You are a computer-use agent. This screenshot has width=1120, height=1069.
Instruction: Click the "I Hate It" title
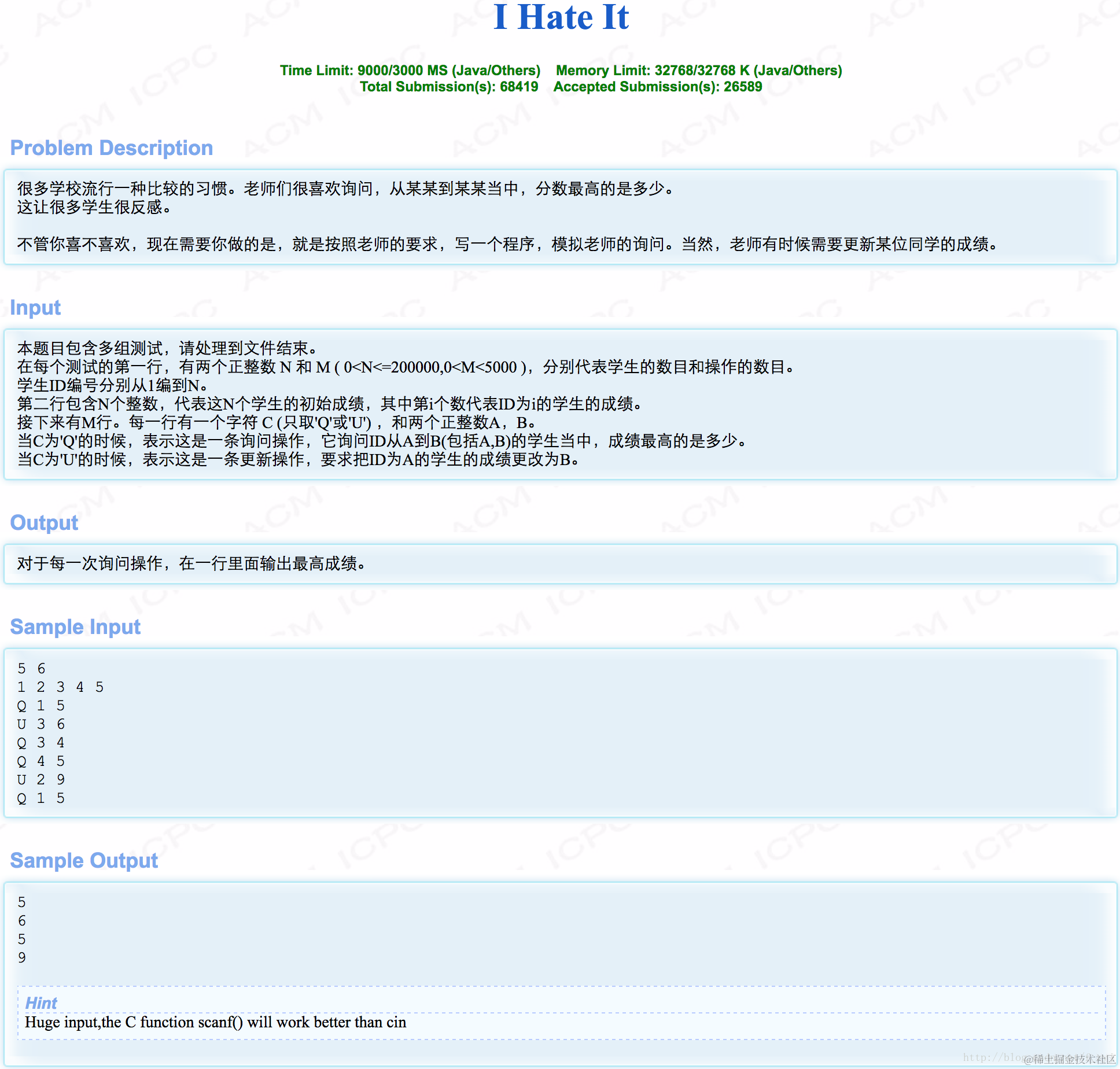561,17
